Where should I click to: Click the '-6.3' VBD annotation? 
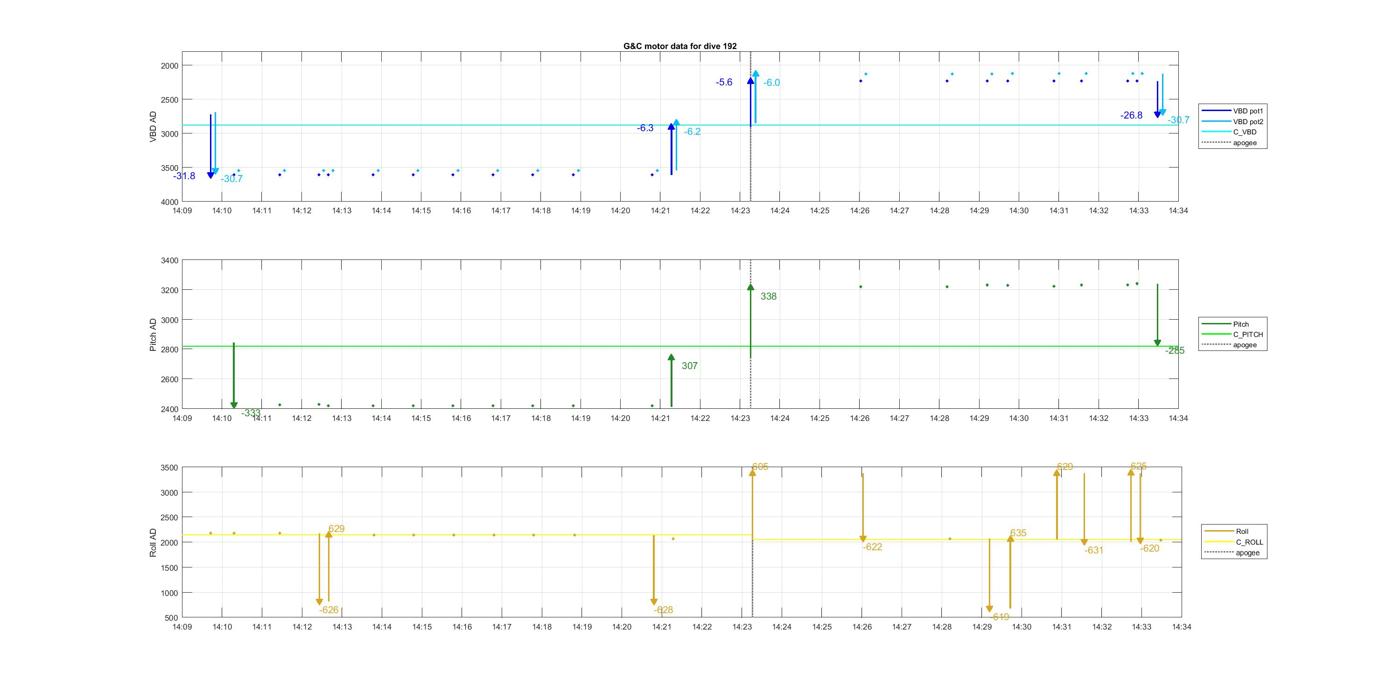(x=645, y=128)
